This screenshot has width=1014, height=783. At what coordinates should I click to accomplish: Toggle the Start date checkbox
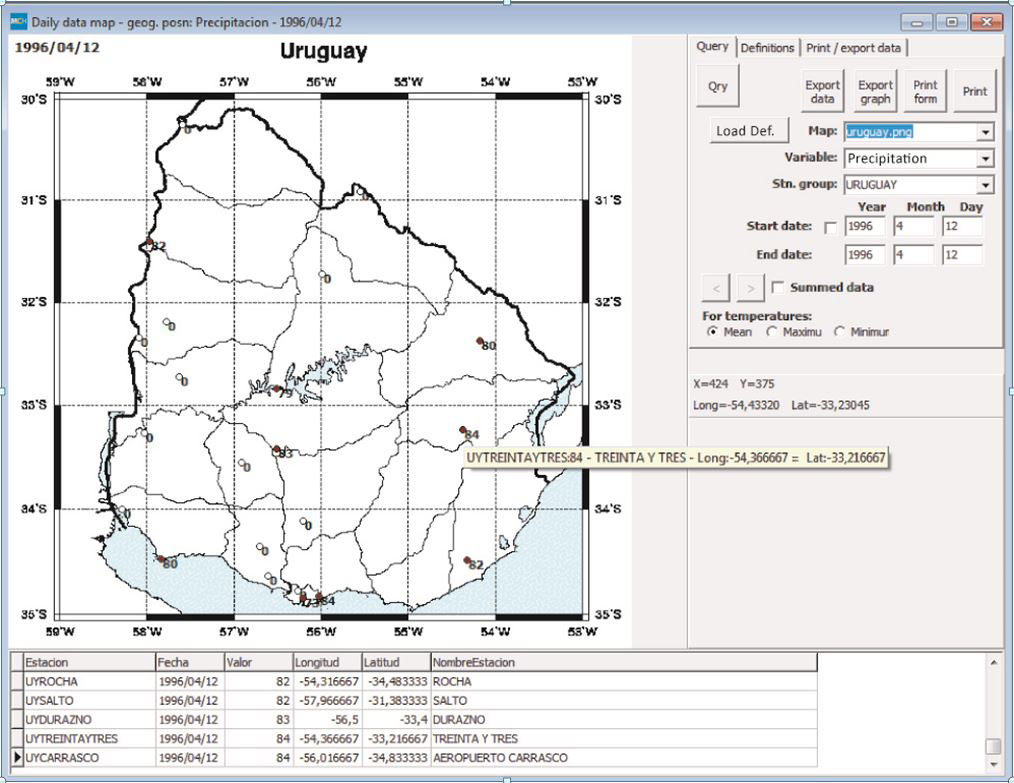pyautogui.click(x=830, y=228)
